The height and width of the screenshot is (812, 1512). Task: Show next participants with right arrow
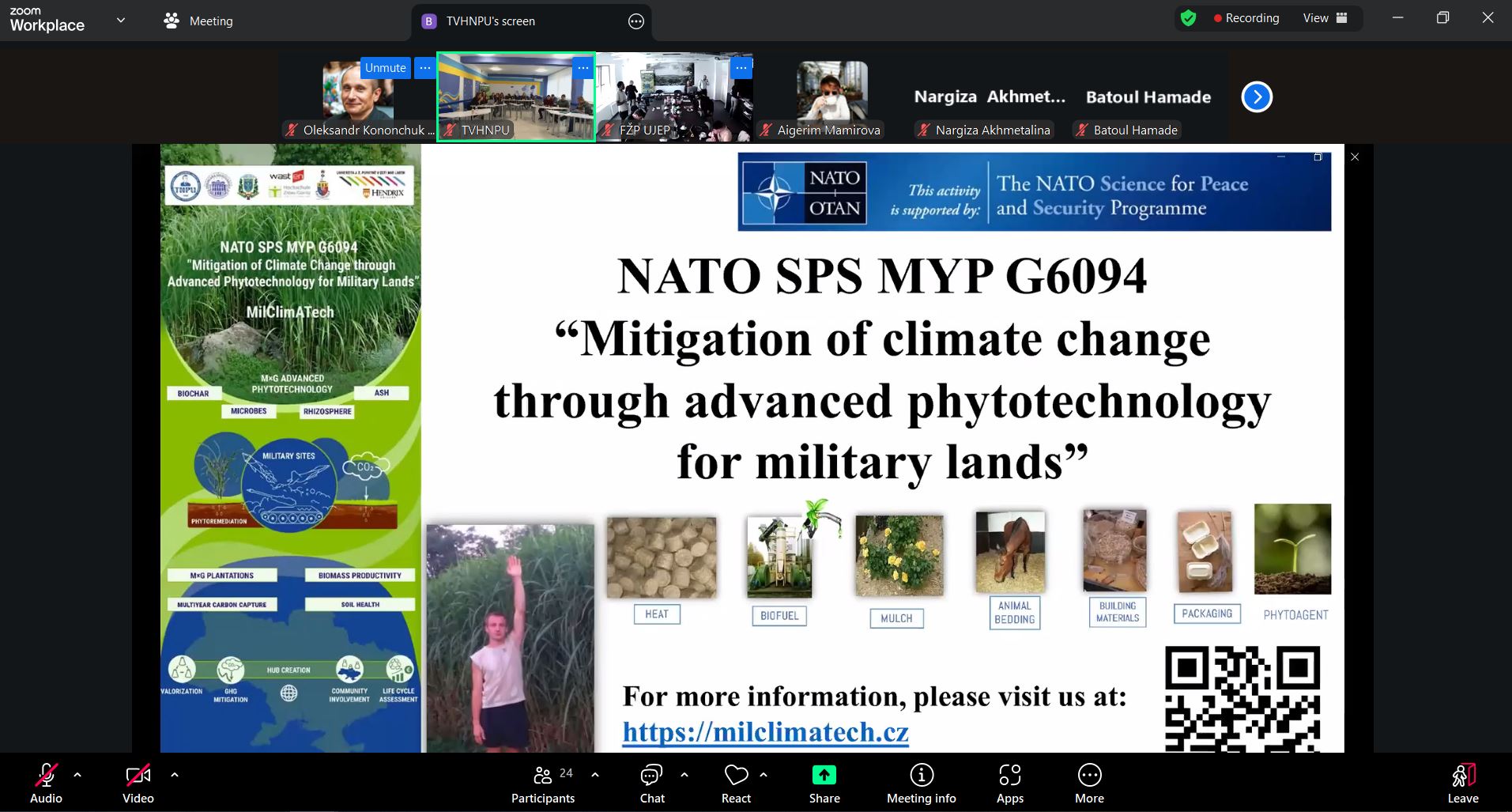pos(1257,97)
